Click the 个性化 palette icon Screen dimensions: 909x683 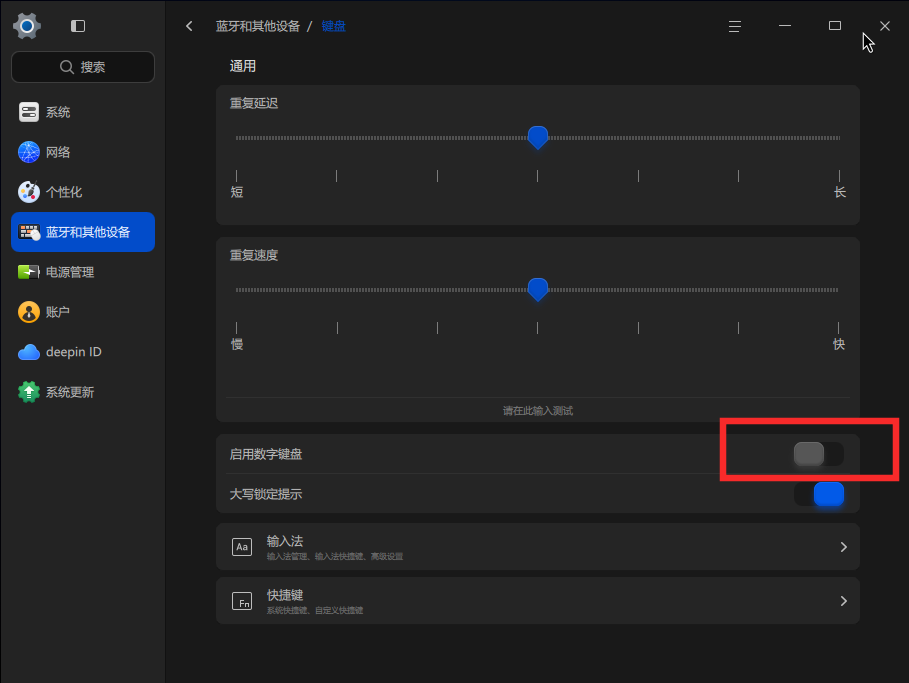28,192
